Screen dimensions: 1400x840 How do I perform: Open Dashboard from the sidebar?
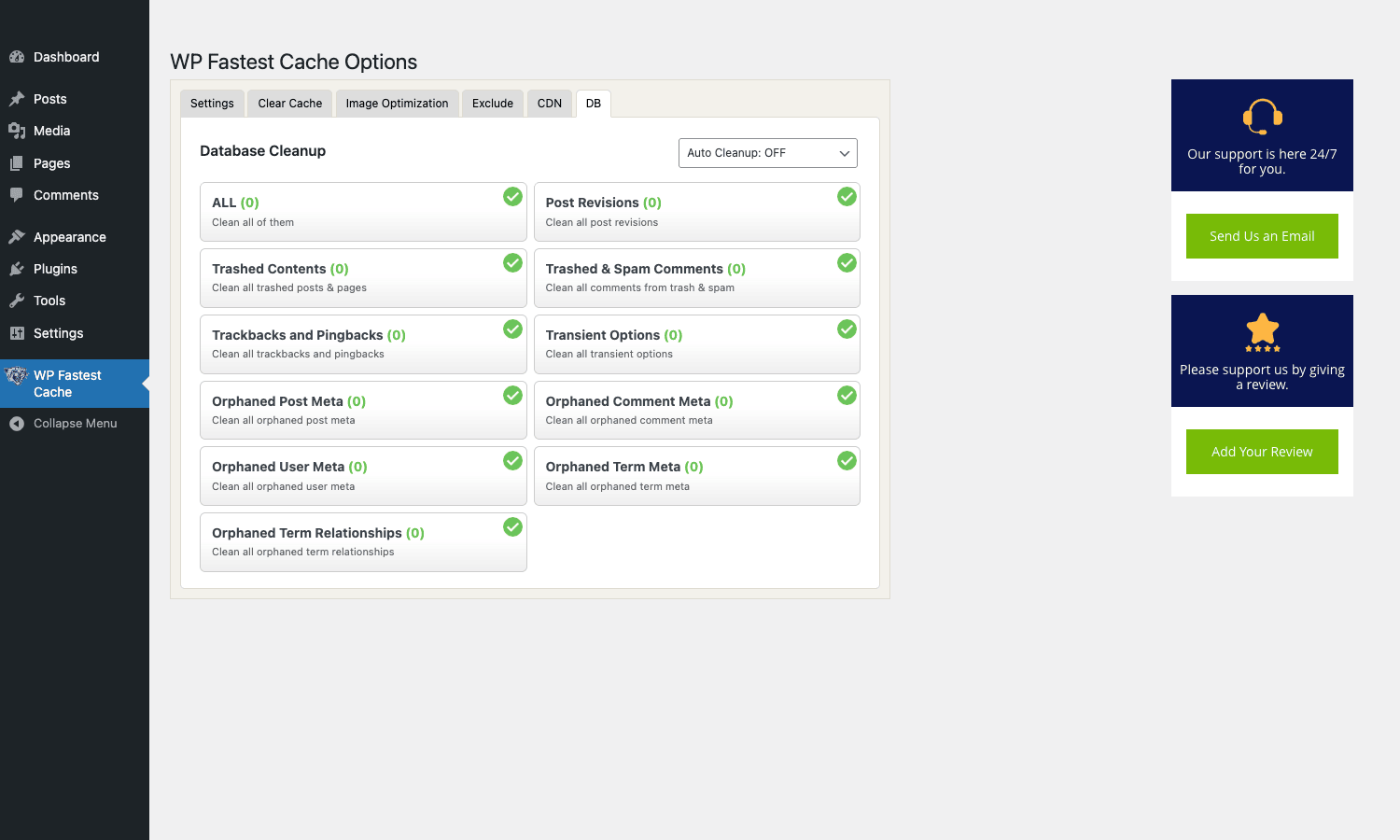pyautogui.click(x=75, y=57)
